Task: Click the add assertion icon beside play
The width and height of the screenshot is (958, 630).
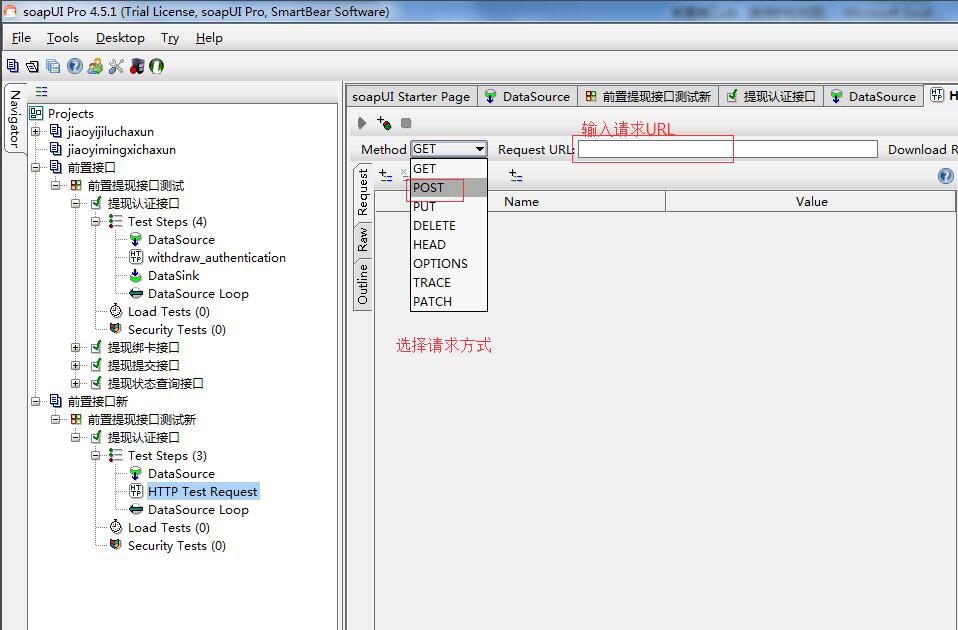Action: pos(384,123)
